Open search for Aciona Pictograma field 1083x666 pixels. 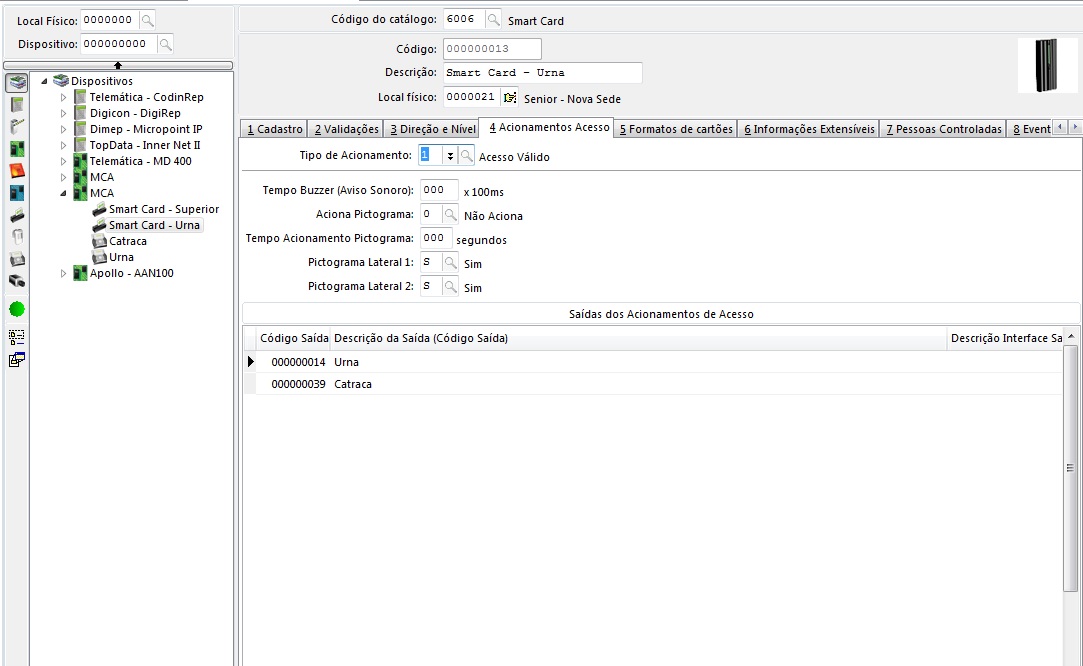pyautogui.click(x=451, y=215)
